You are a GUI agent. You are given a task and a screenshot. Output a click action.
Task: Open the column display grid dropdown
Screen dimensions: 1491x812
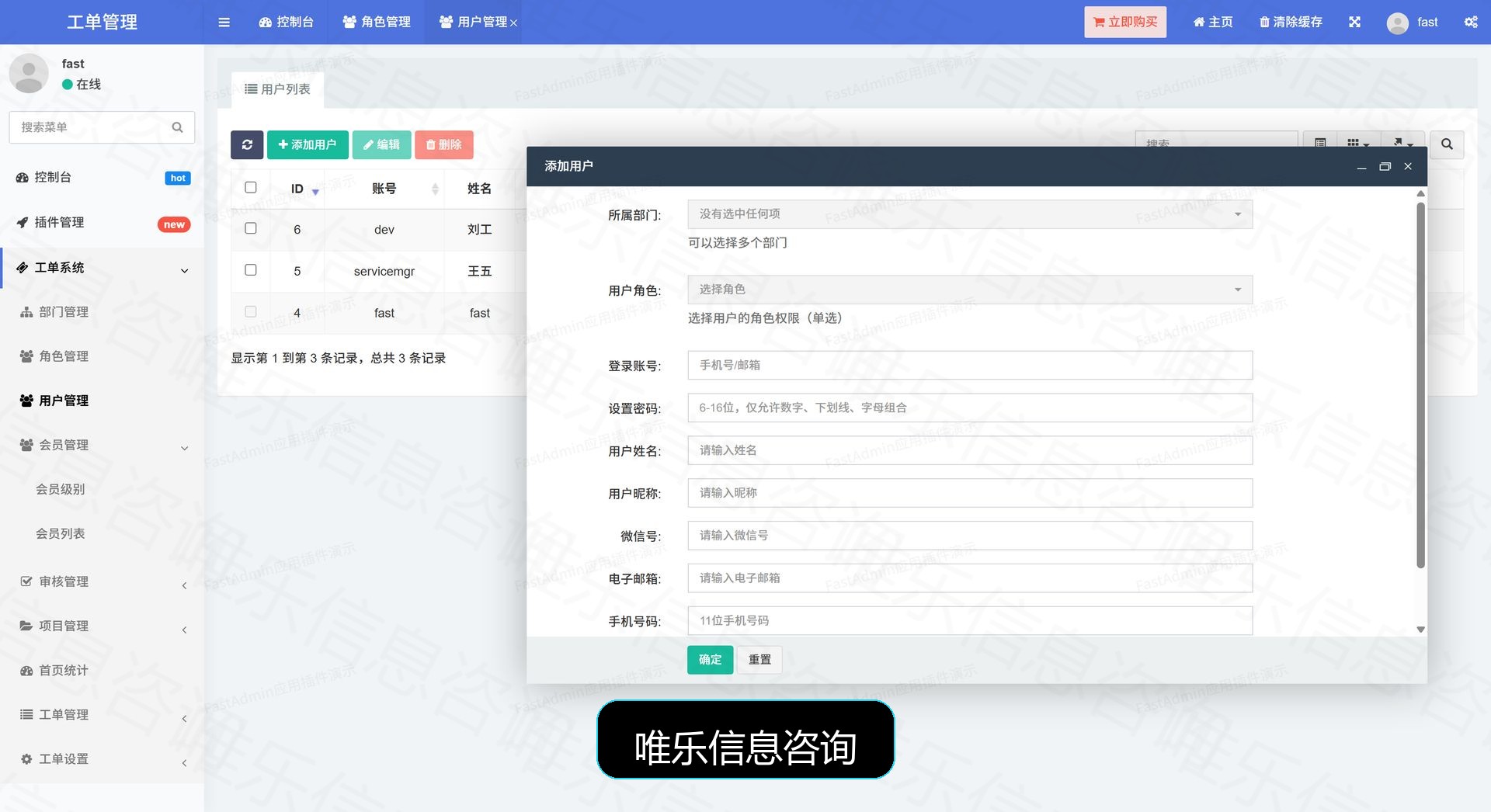pyautogui.click(x=1358, y=143)
